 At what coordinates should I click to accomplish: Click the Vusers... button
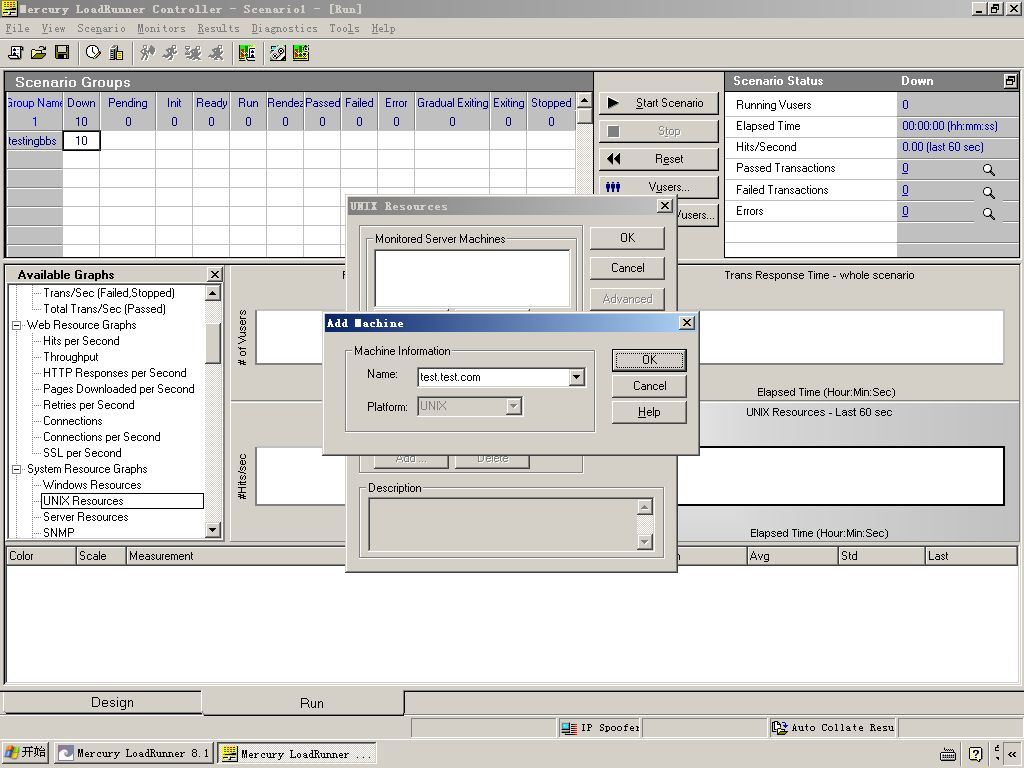tap(658, 187)
